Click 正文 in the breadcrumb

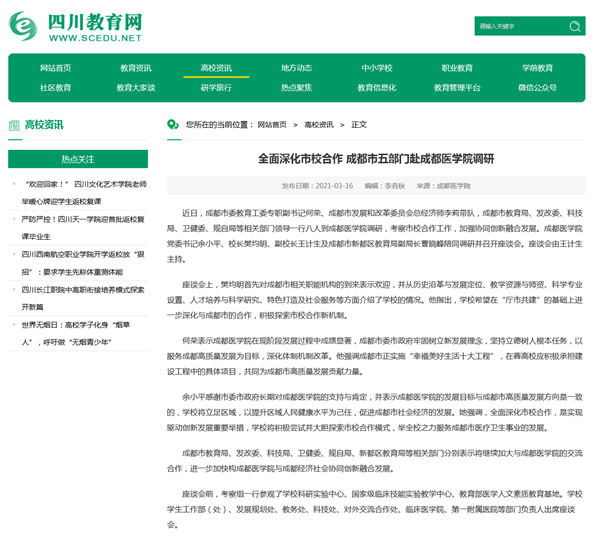point(359,125)
